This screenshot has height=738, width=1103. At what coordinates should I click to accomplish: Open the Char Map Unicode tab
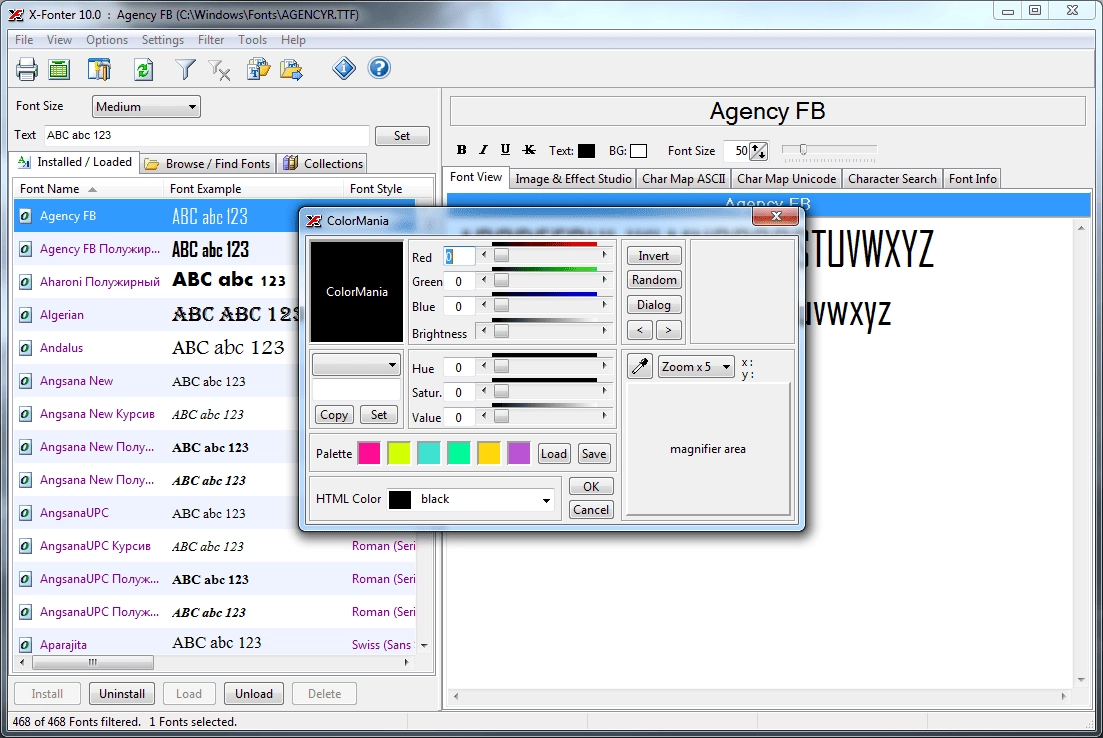point(786,179)
